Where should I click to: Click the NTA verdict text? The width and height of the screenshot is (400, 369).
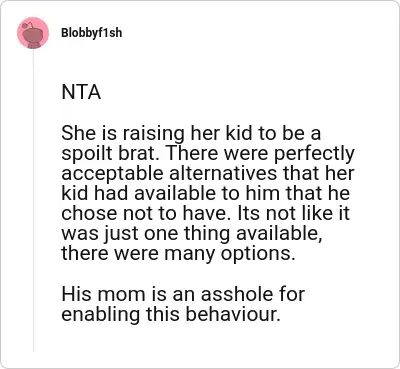point(81,92)
